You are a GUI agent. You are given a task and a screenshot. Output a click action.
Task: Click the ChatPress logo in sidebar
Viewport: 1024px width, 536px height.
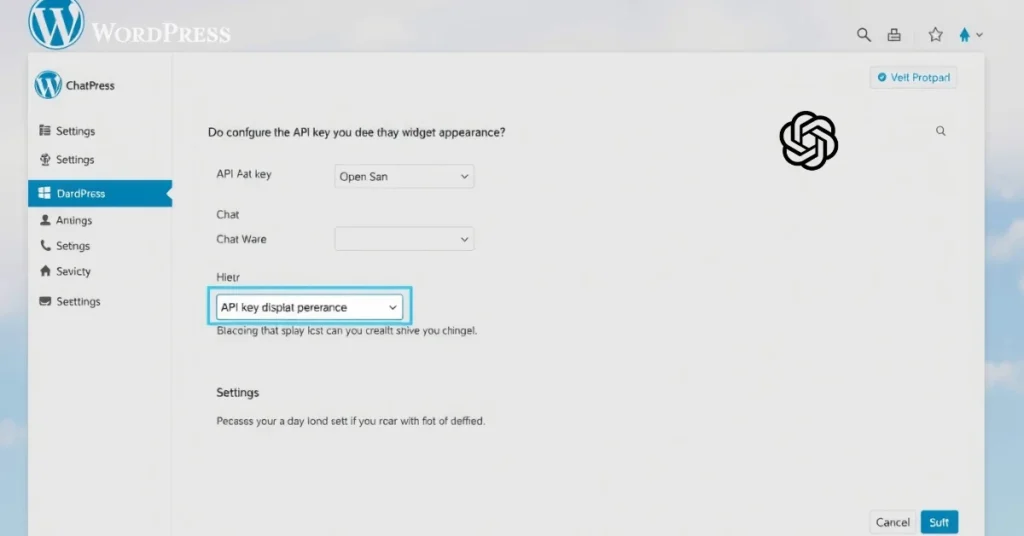(x=48, y=85)
